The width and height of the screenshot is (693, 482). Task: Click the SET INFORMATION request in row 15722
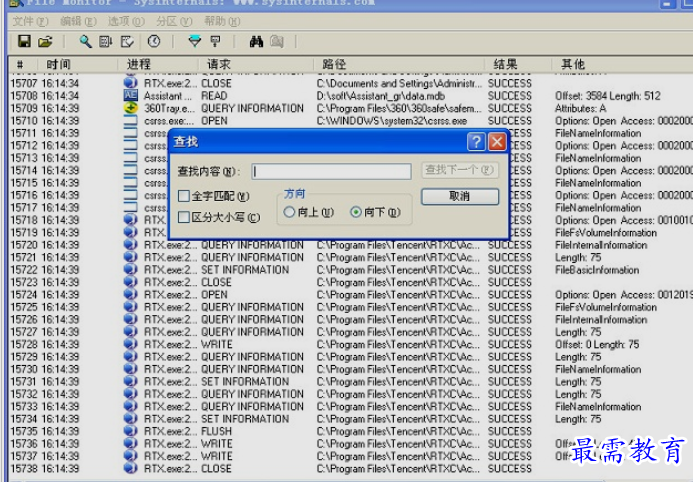coord(245,269)
